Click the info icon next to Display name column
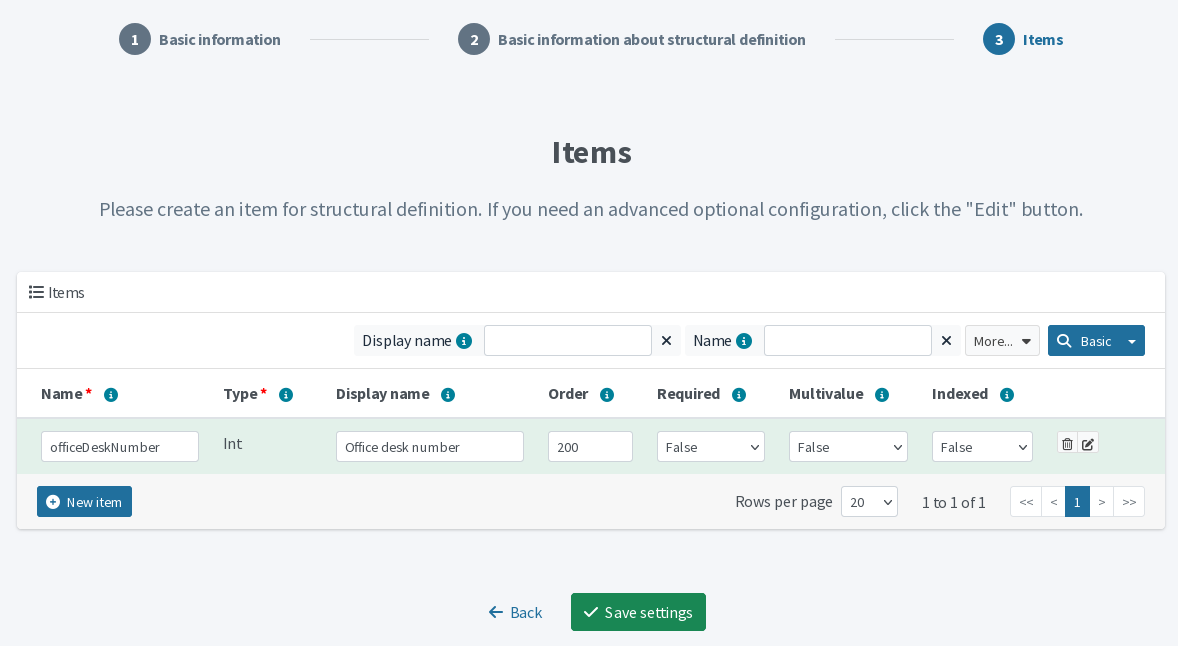 pyautogui.click(x=448, y=394)
